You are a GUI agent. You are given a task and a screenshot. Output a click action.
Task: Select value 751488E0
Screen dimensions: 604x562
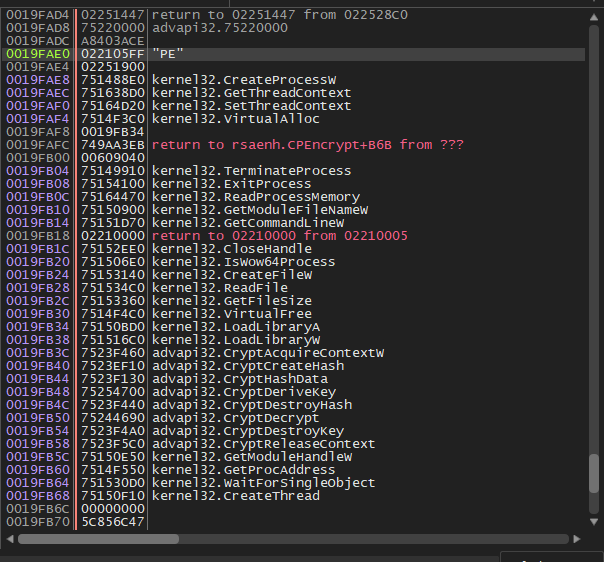point(112,80)
